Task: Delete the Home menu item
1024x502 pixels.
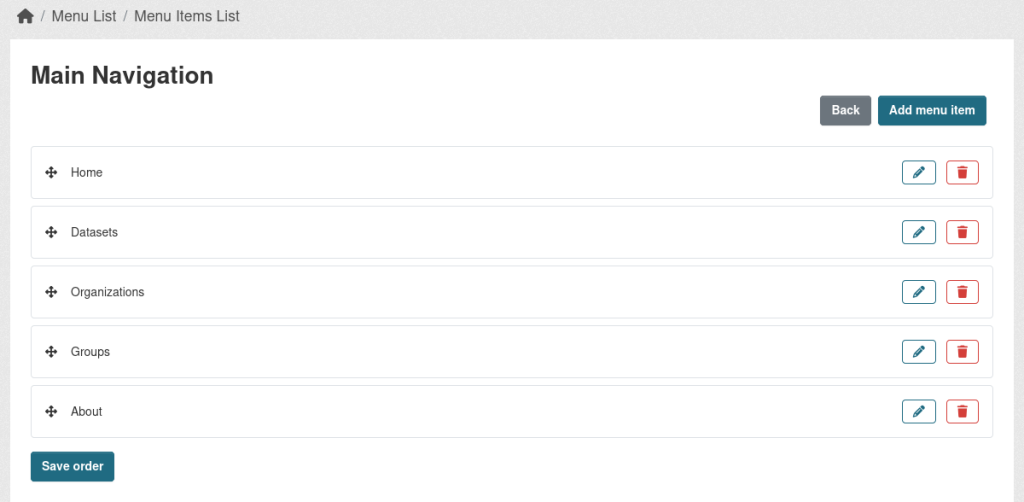Action: pyautogui.click(x=962, y=173)
